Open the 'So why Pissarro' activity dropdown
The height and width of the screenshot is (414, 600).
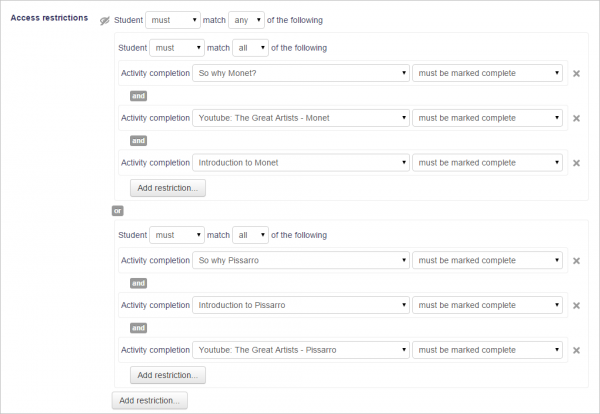pos(301,260)
